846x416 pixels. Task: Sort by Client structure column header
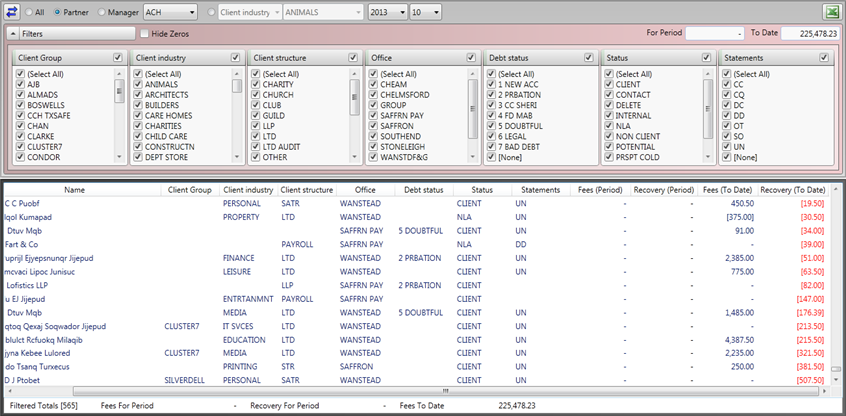[x=306, y=190]
